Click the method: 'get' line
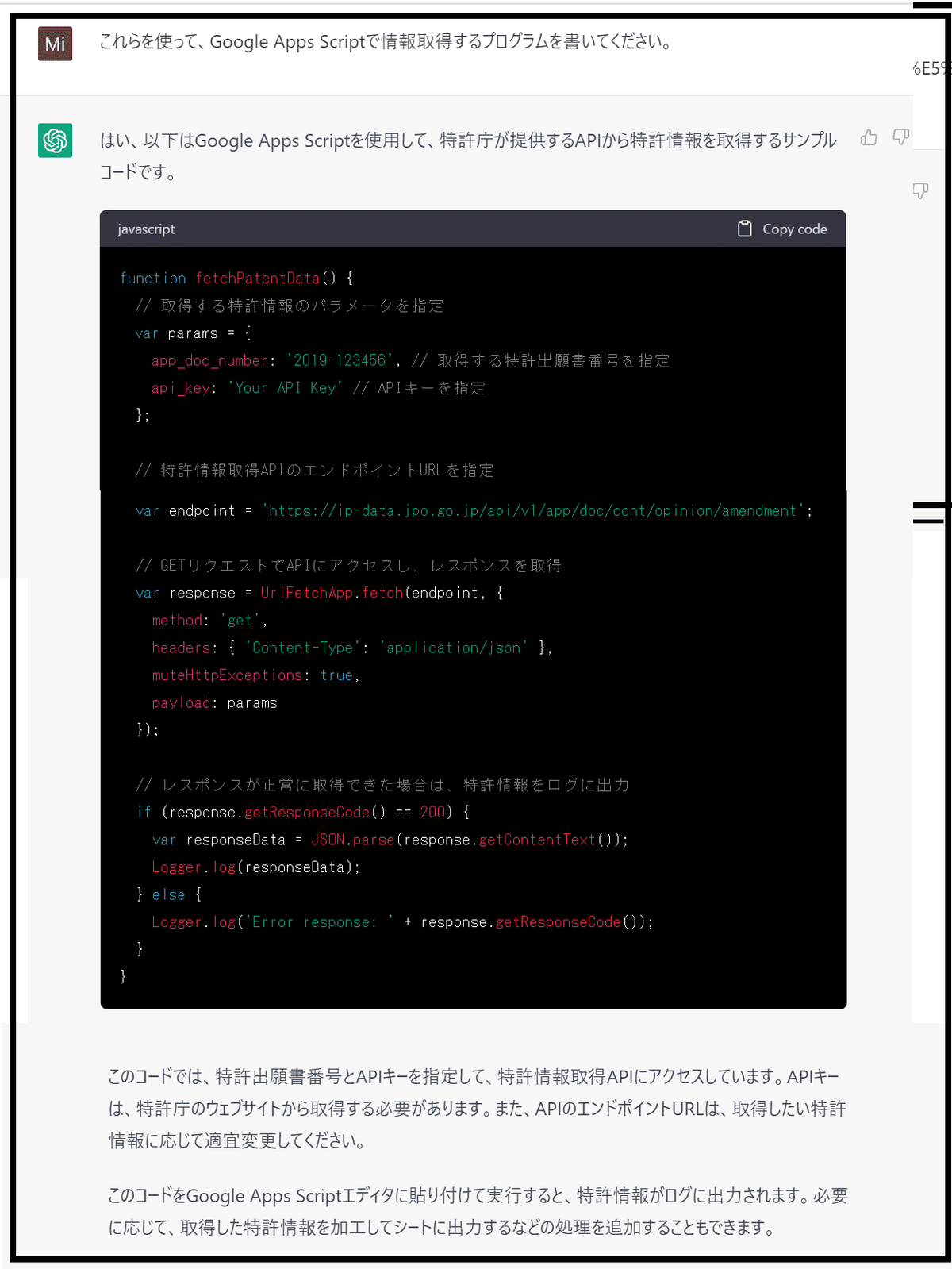 209,620
